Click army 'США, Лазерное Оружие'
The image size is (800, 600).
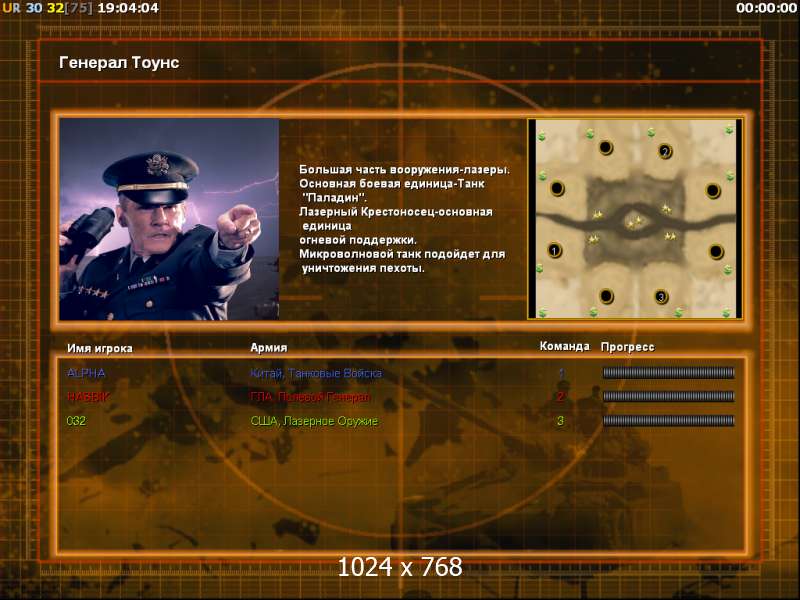(x=314, y=421)
